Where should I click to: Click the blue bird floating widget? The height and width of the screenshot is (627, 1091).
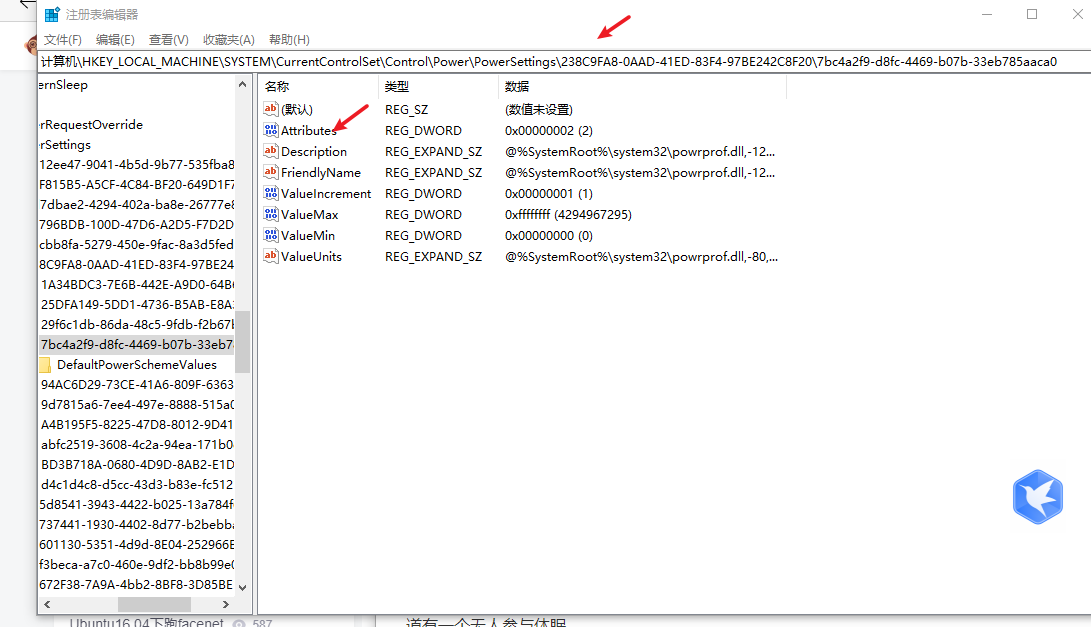tap(1037, 497)
